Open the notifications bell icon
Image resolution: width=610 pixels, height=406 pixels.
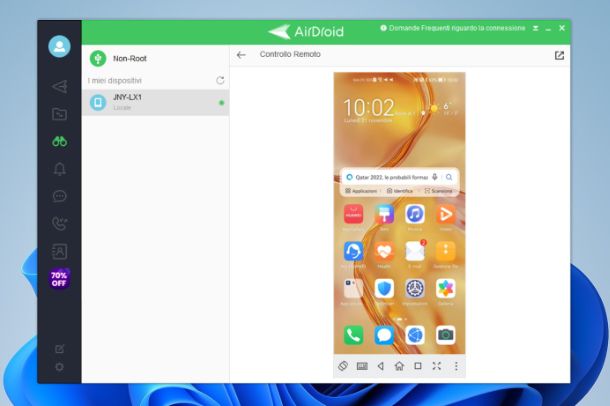coord(60,169)
